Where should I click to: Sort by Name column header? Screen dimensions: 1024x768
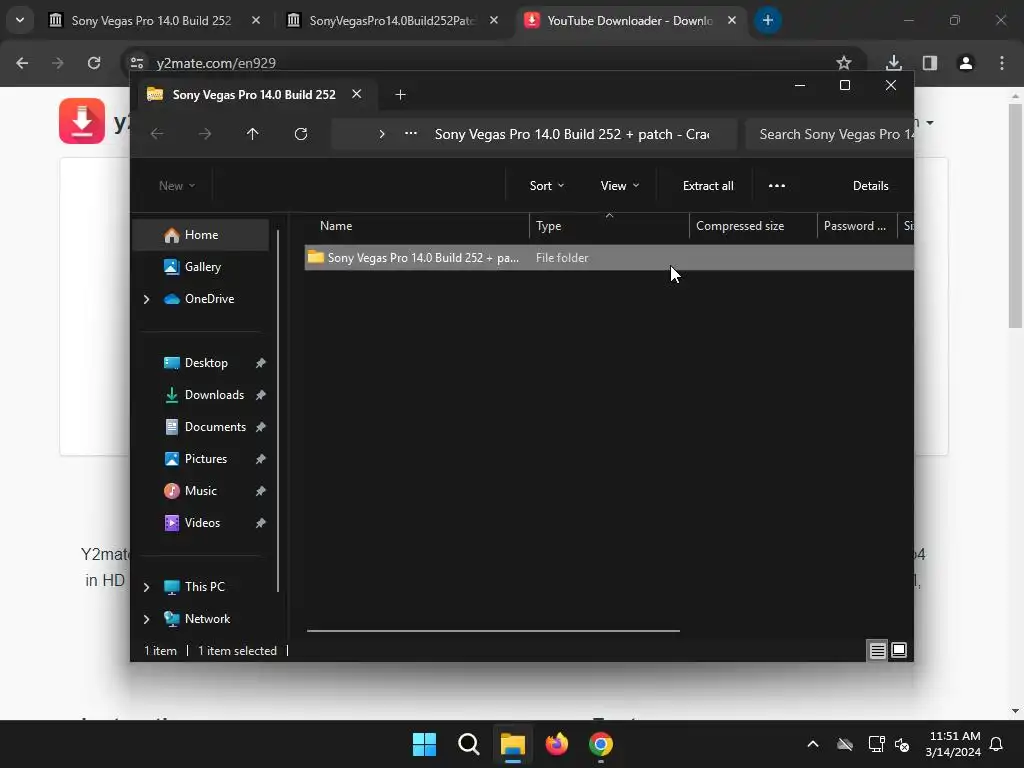point(417,226)
